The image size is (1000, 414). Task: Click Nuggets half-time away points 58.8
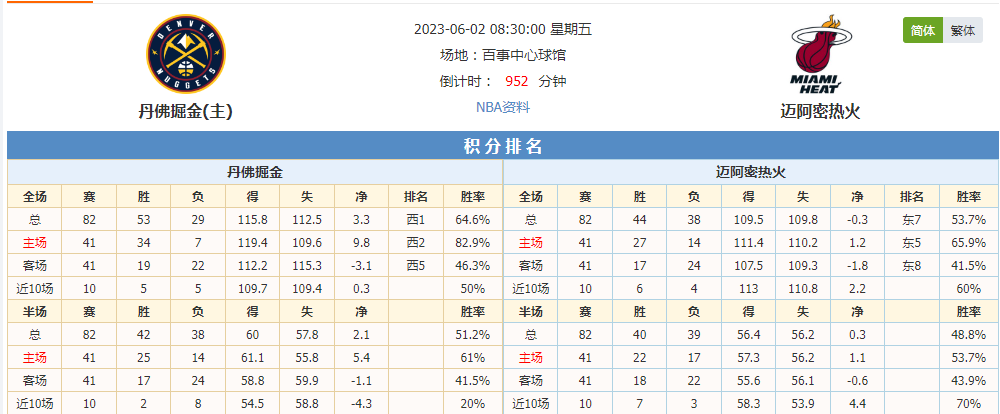click(253, 381)
